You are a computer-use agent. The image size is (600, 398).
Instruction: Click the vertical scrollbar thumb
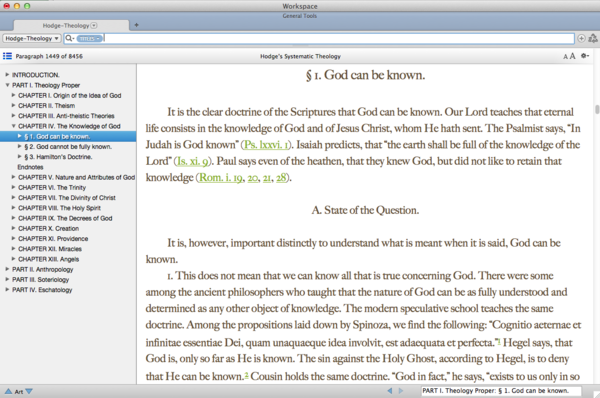tap(597, 109)
